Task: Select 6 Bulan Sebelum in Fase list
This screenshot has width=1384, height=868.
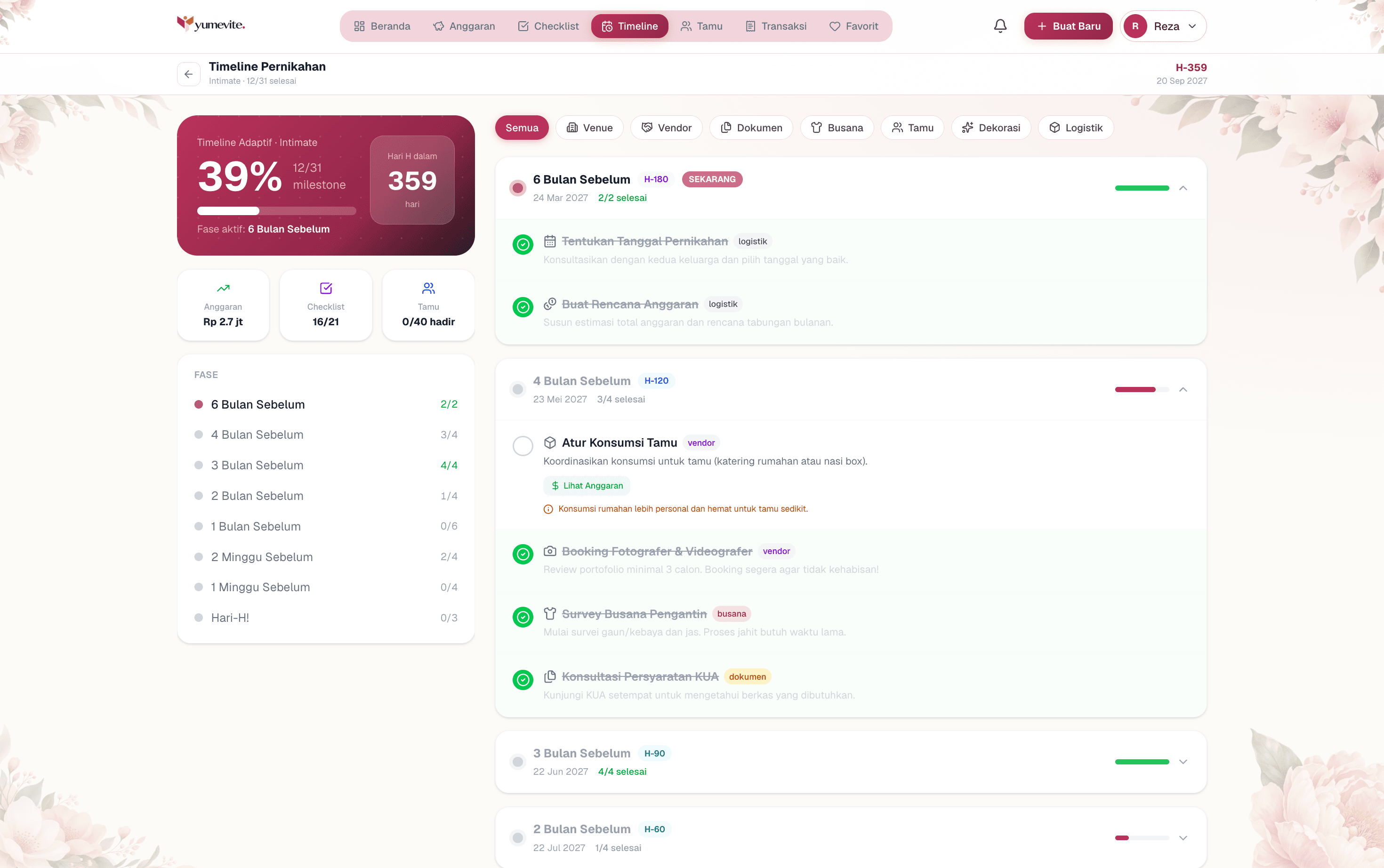Action: [326, 404]
